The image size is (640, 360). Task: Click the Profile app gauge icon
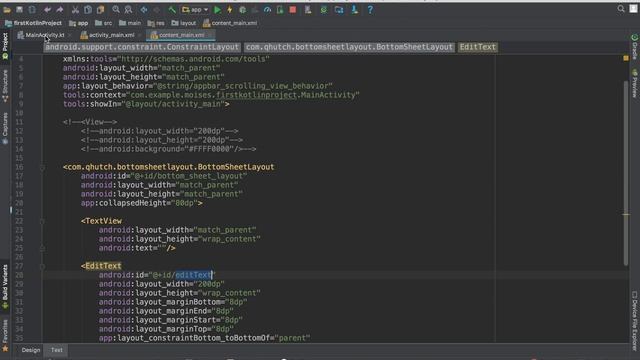[267, 9]
